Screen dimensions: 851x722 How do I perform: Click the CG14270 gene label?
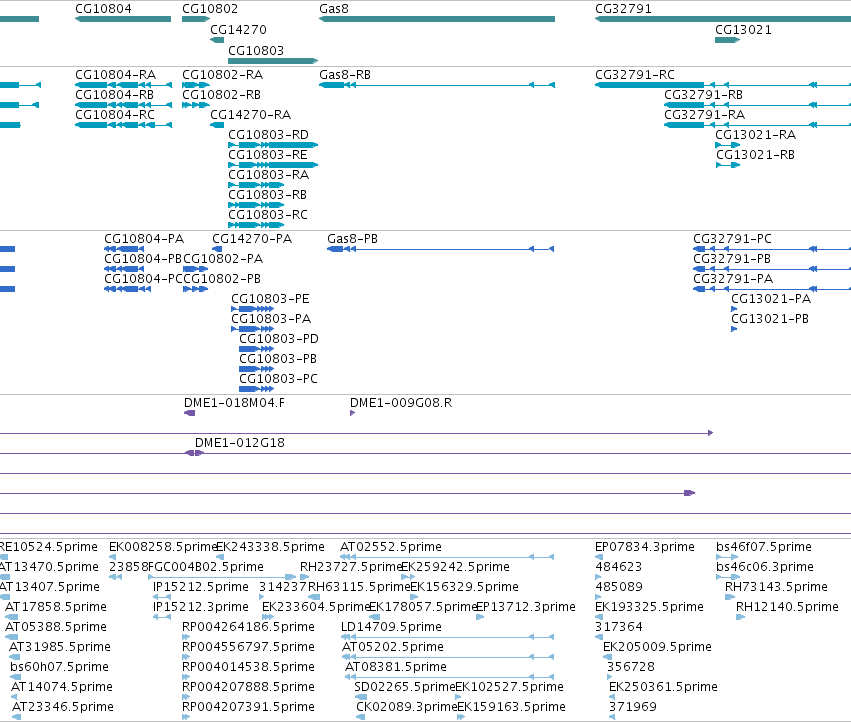238,29
